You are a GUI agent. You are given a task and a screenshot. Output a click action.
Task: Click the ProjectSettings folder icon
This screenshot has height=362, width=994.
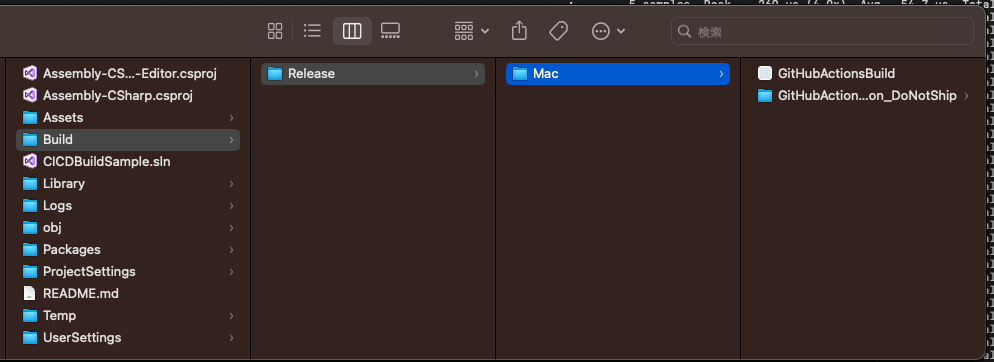pyautogui.click(x=30, y=271)
